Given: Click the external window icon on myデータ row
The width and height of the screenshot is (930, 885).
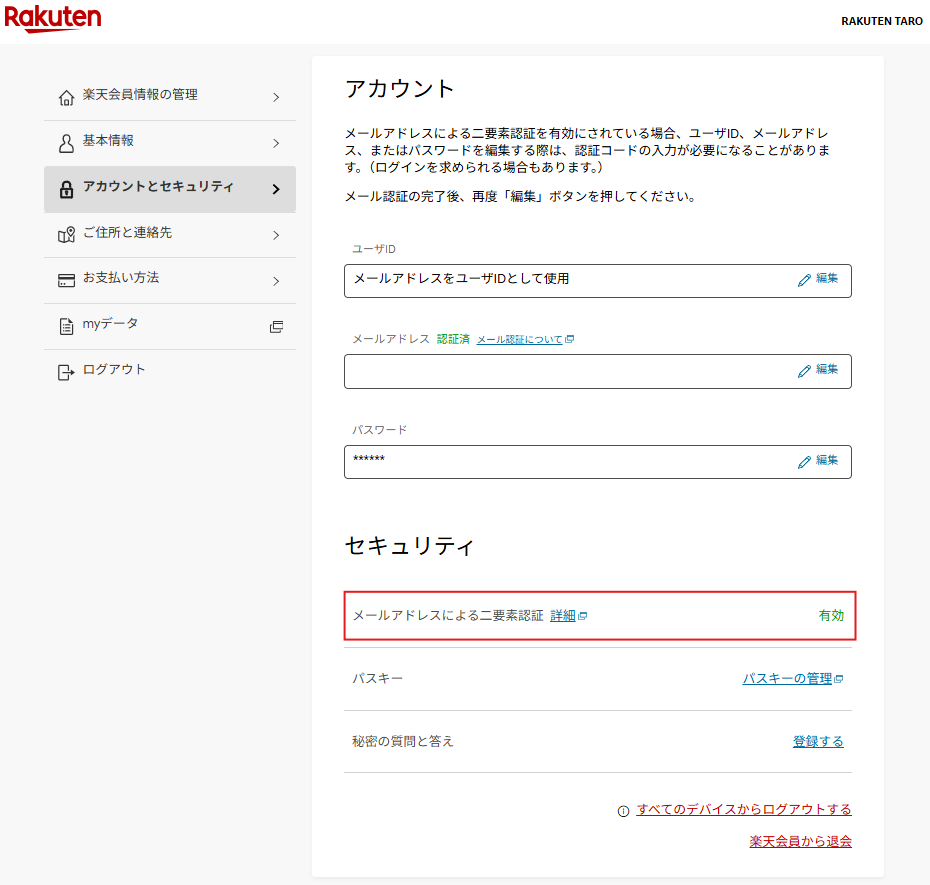Looking at the screenshot, I should tap(276, 326).
